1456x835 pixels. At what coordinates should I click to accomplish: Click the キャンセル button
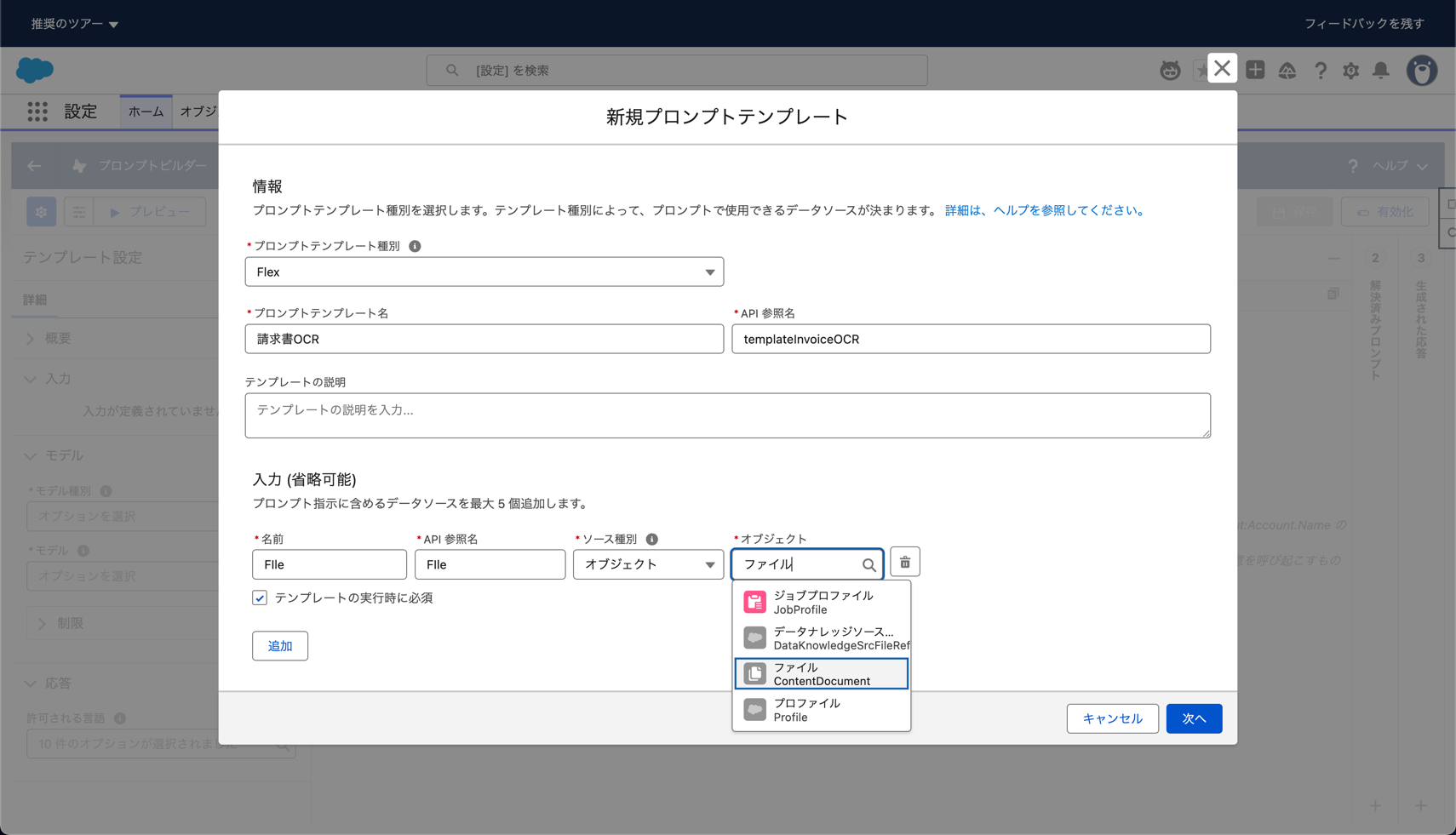[x=1112, y=718]
